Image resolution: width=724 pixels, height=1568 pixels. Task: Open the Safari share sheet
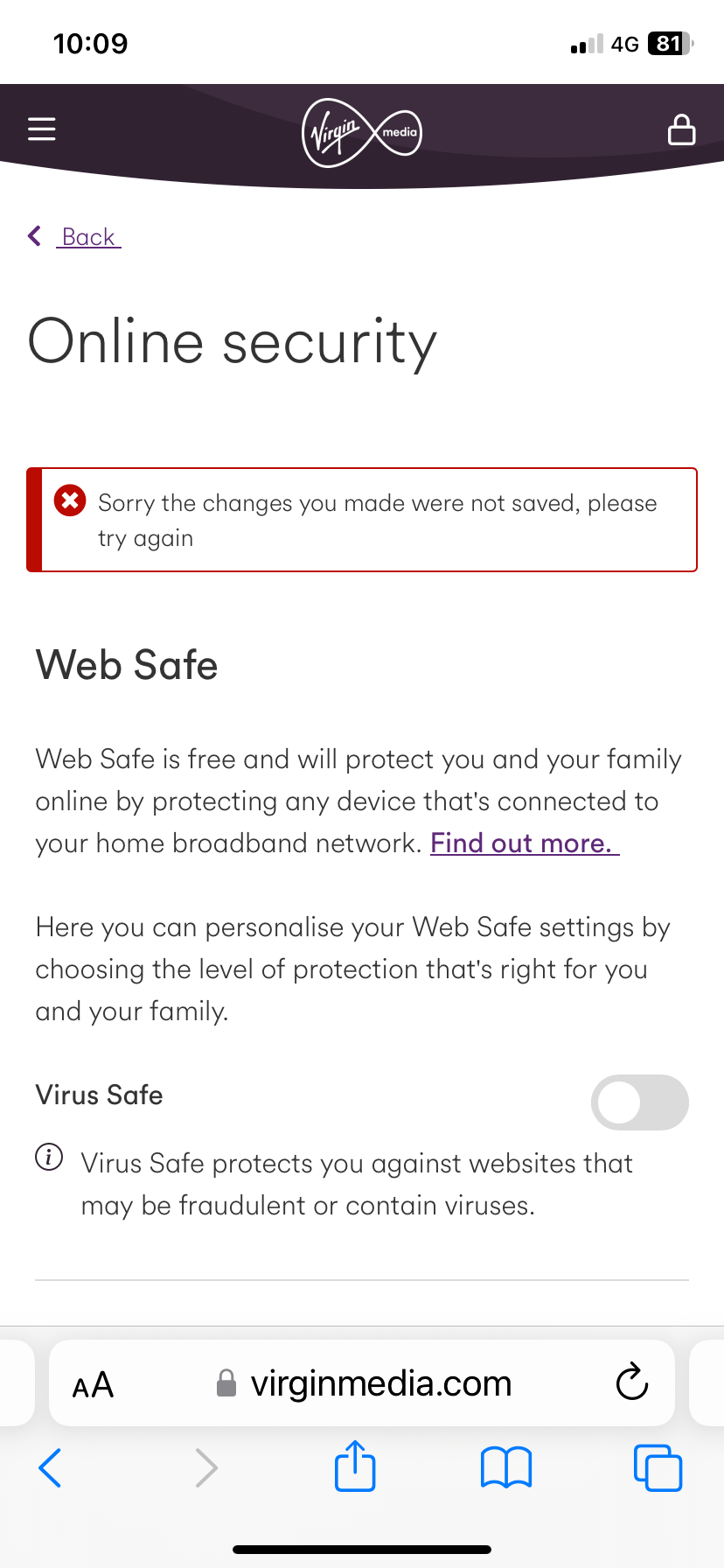tap(356, 1465)
